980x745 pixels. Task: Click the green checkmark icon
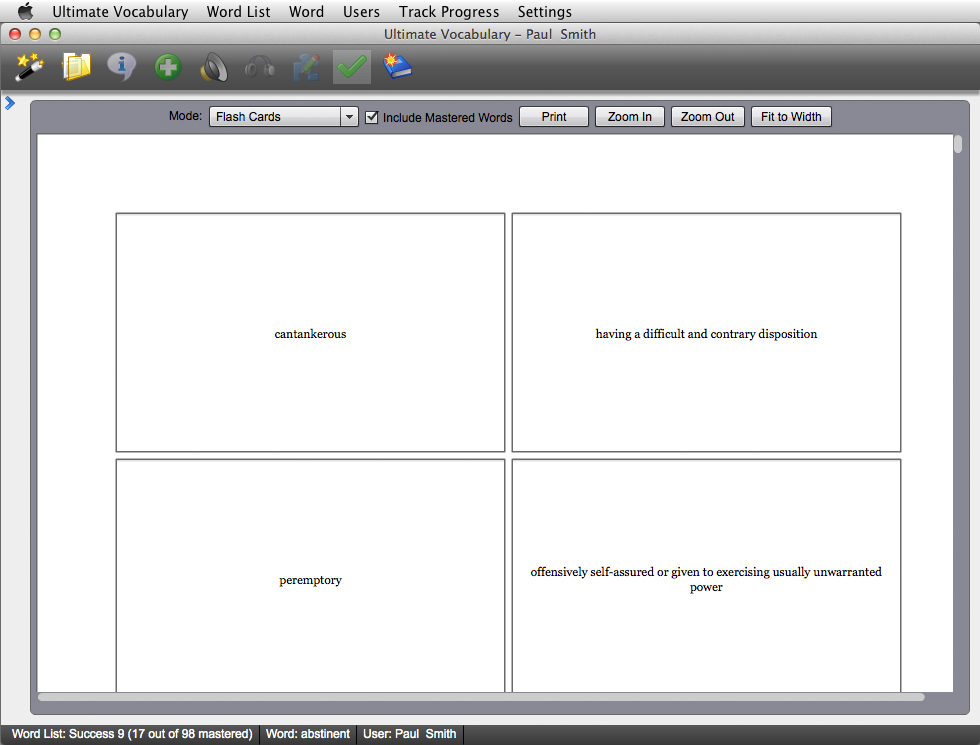(x=352, y=67)
